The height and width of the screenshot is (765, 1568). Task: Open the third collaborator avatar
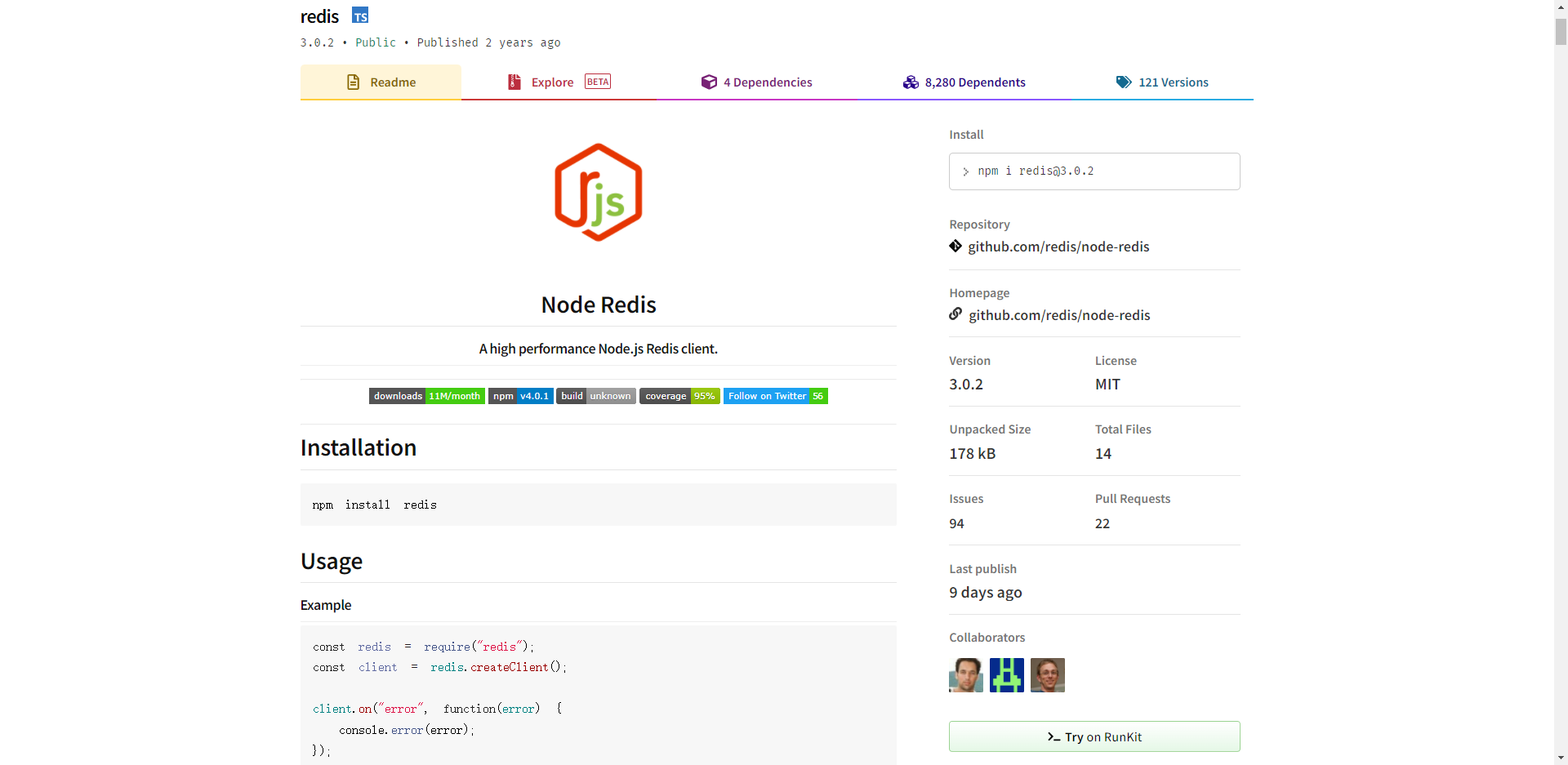[1048, 675]
